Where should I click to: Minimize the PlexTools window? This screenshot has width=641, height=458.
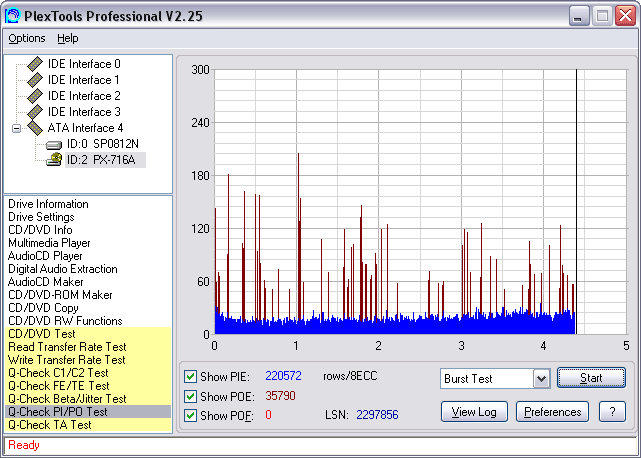coord(578,16)
